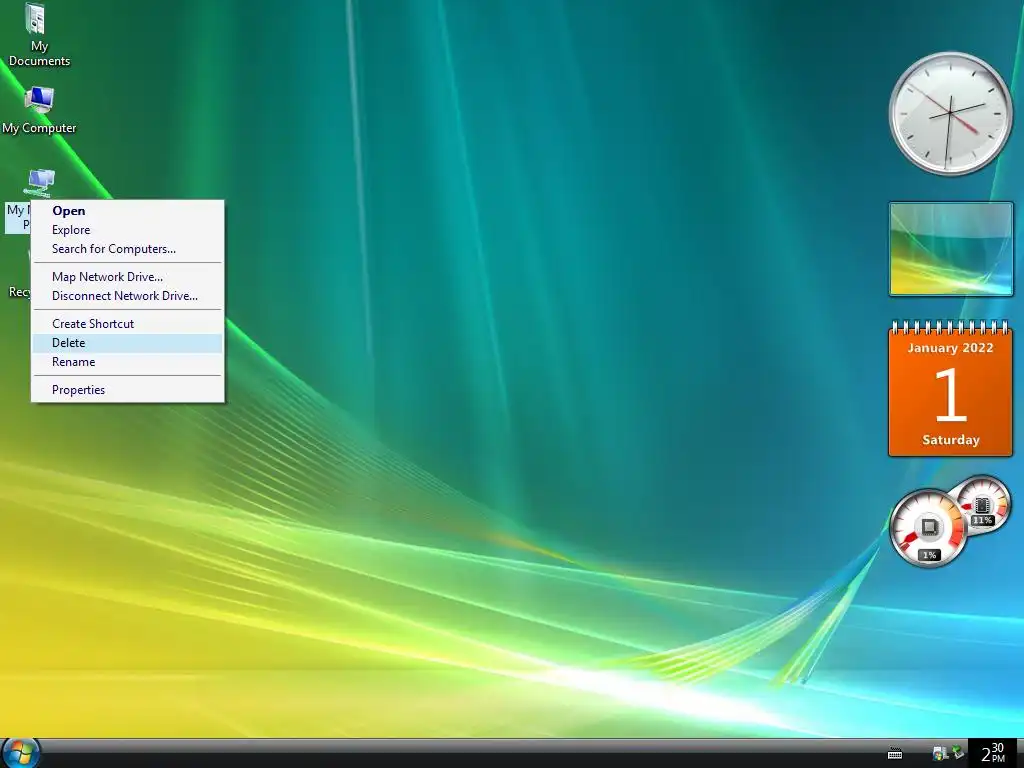Image resolution: width=1024 pixels, height=768 pixels.
Task: Click the green safely remove hardware icon
Action: (957, 753)
